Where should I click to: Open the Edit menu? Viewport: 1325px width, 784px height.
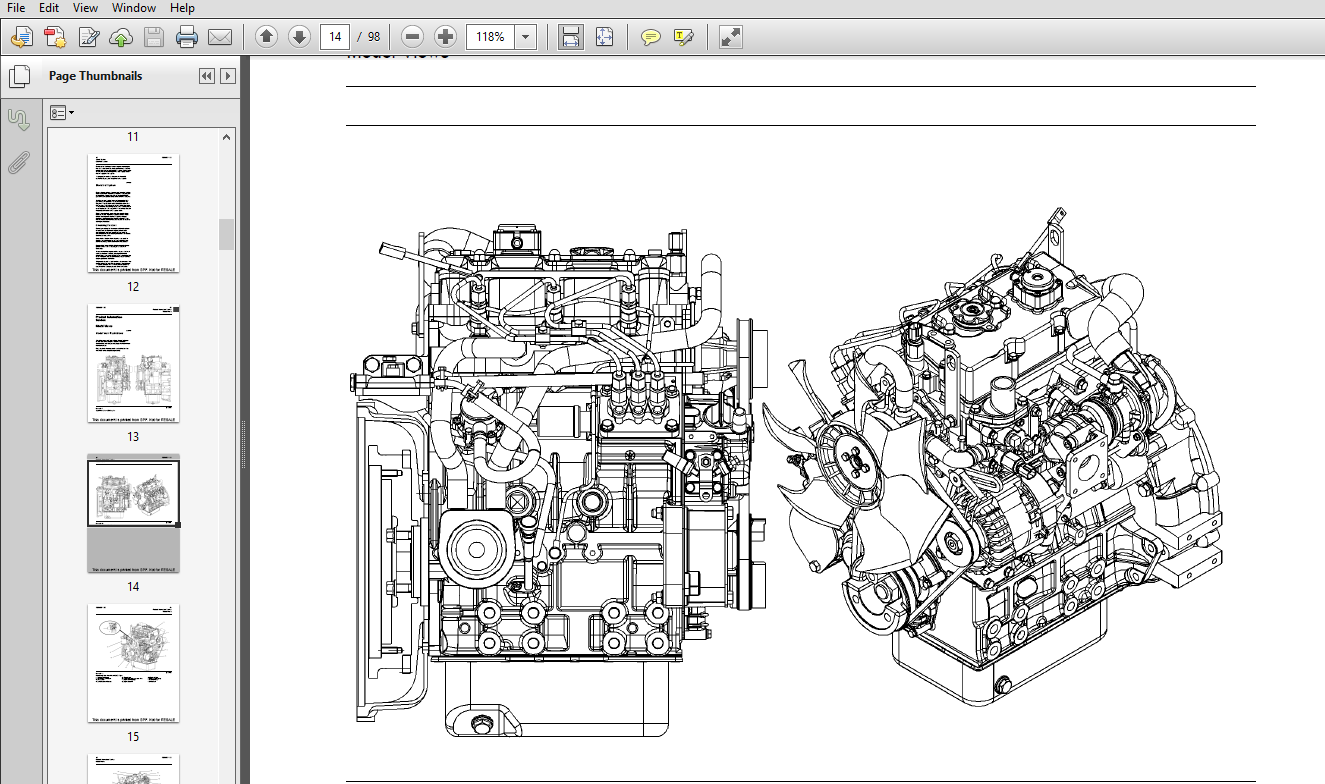pos(49,8)
